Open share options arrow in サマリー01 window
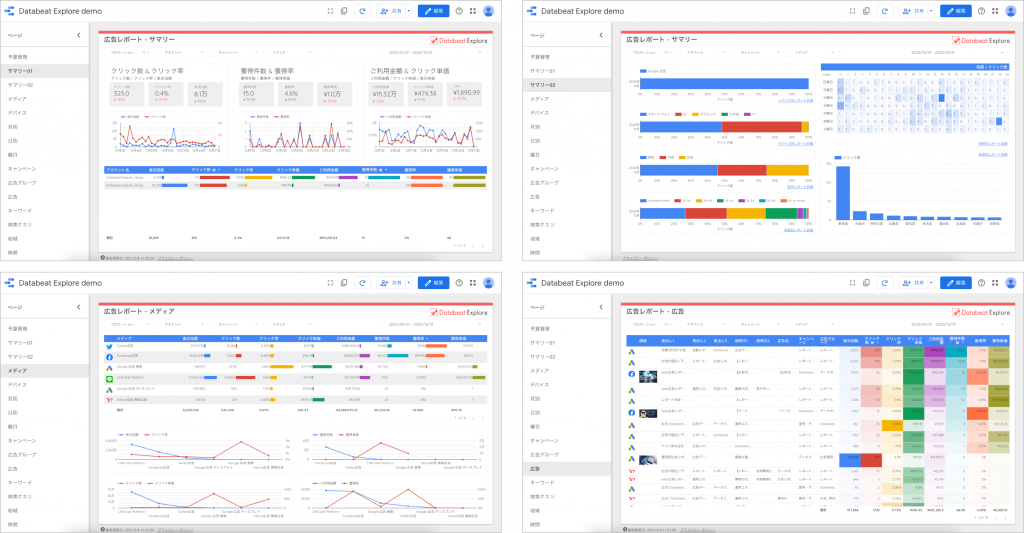 pyautogui.click(x=409, y=11)
